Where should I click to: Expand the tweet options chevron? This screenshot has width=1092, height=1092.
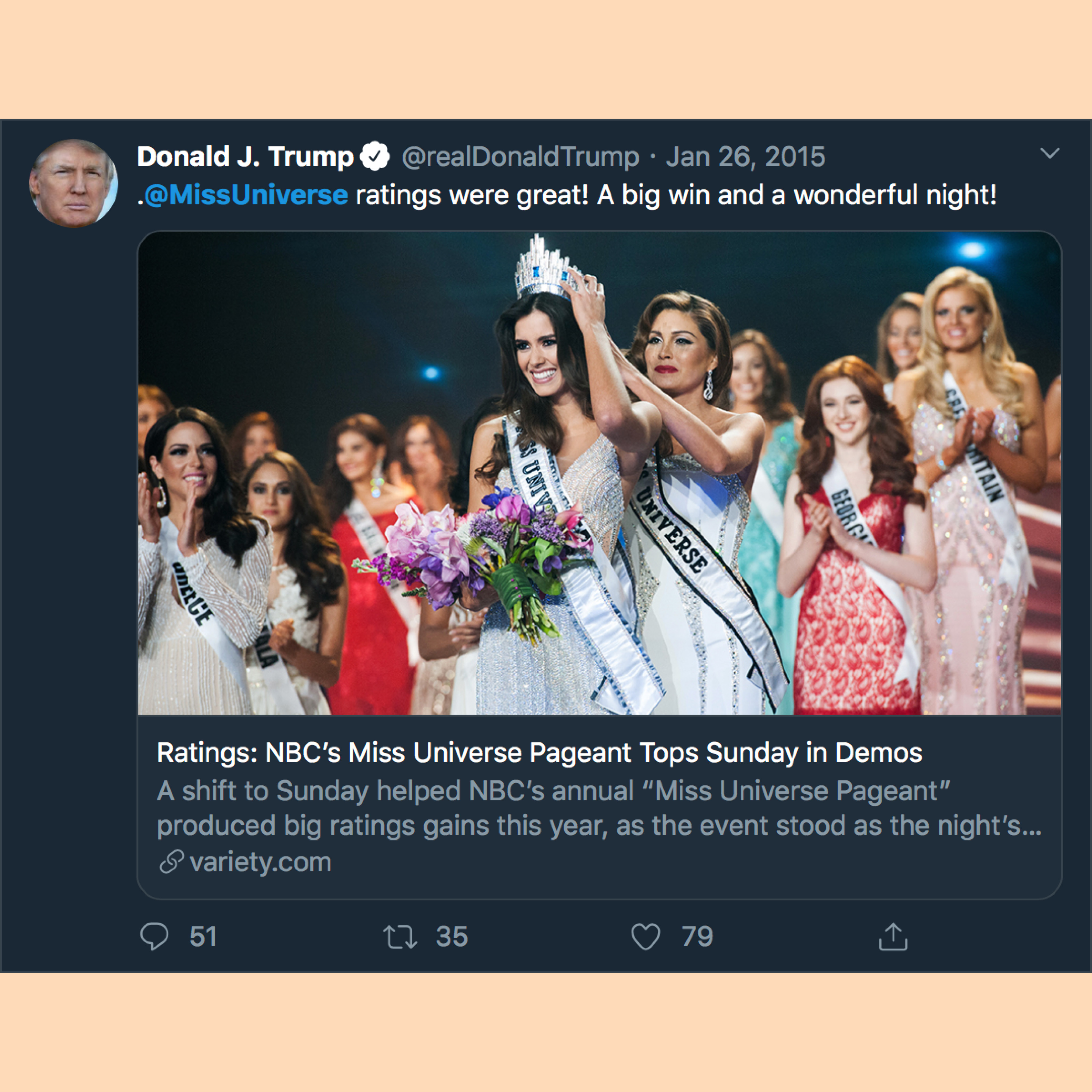tap(1050, 153)
